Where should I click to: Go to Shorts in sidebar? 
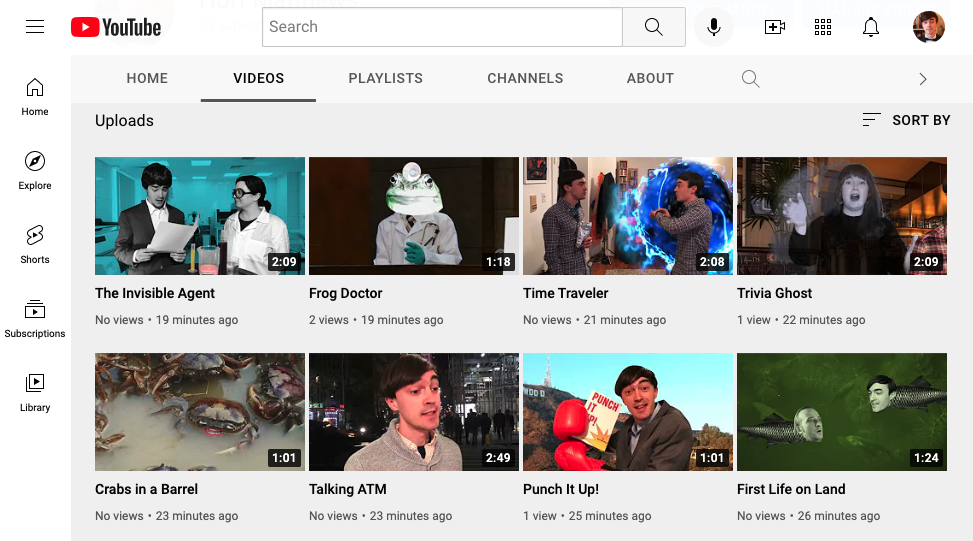(35, 244)
